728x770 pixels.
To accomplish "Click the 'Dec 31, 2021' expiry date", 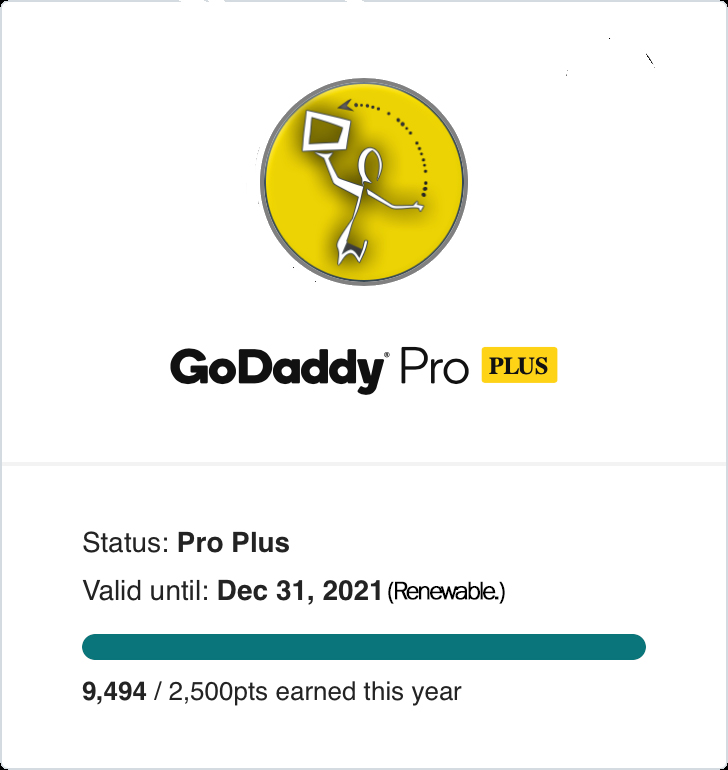I will pyautogui.click(x=300, y=590).
